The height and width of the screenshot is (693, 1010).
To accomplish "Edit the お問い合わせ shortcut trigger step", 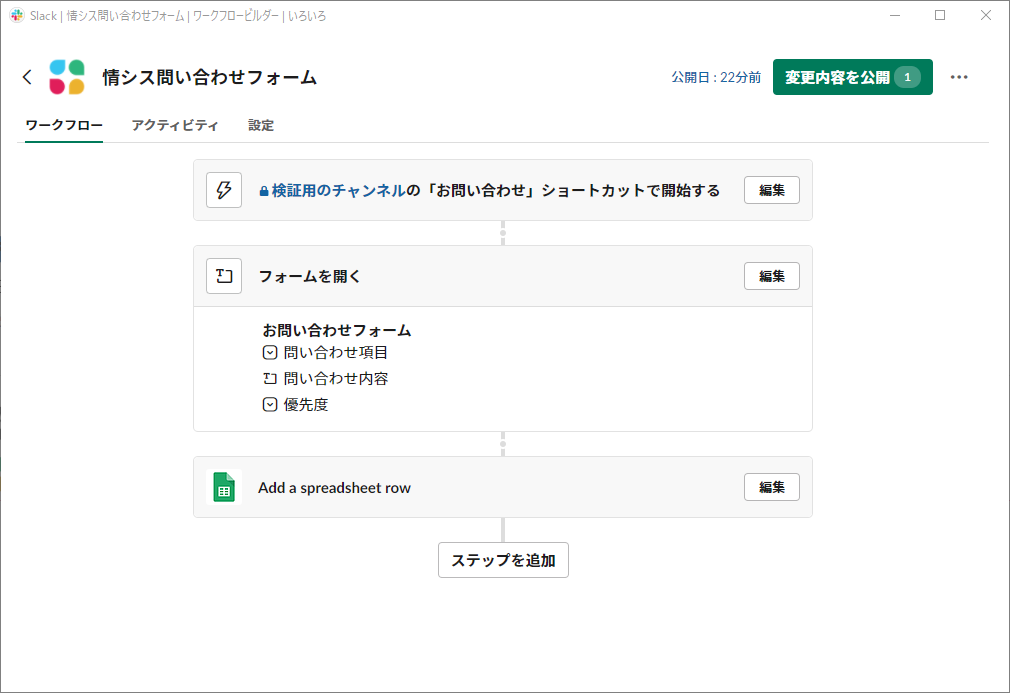I will [x=771, y=190].
